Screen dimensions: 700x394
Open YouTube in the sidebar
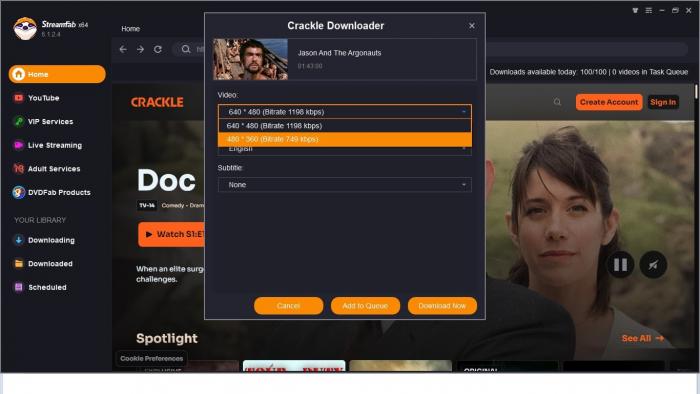coord(43,98)
